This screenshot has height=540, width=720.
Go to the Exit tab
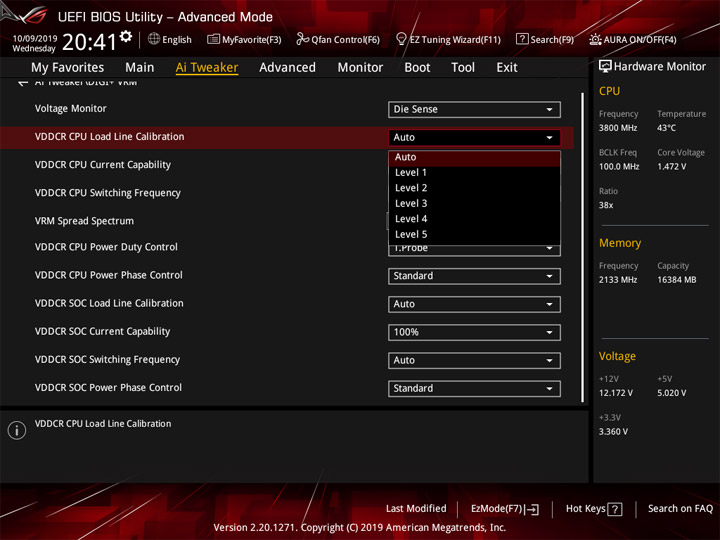(x=506, y=68)
